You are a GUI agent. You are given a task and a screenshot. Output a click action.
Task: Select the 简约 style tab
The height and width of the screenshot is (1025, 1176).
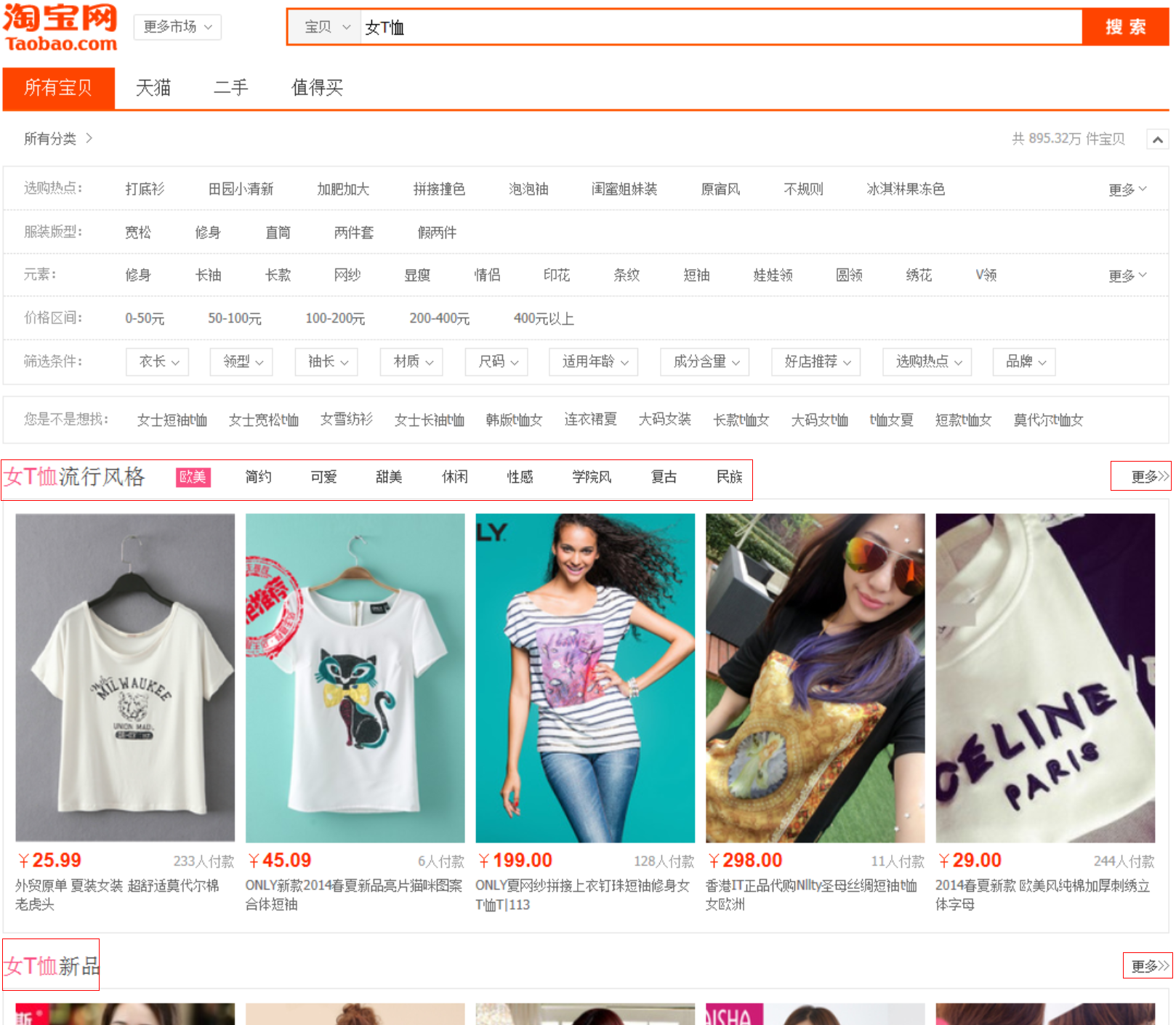[258, 477]
